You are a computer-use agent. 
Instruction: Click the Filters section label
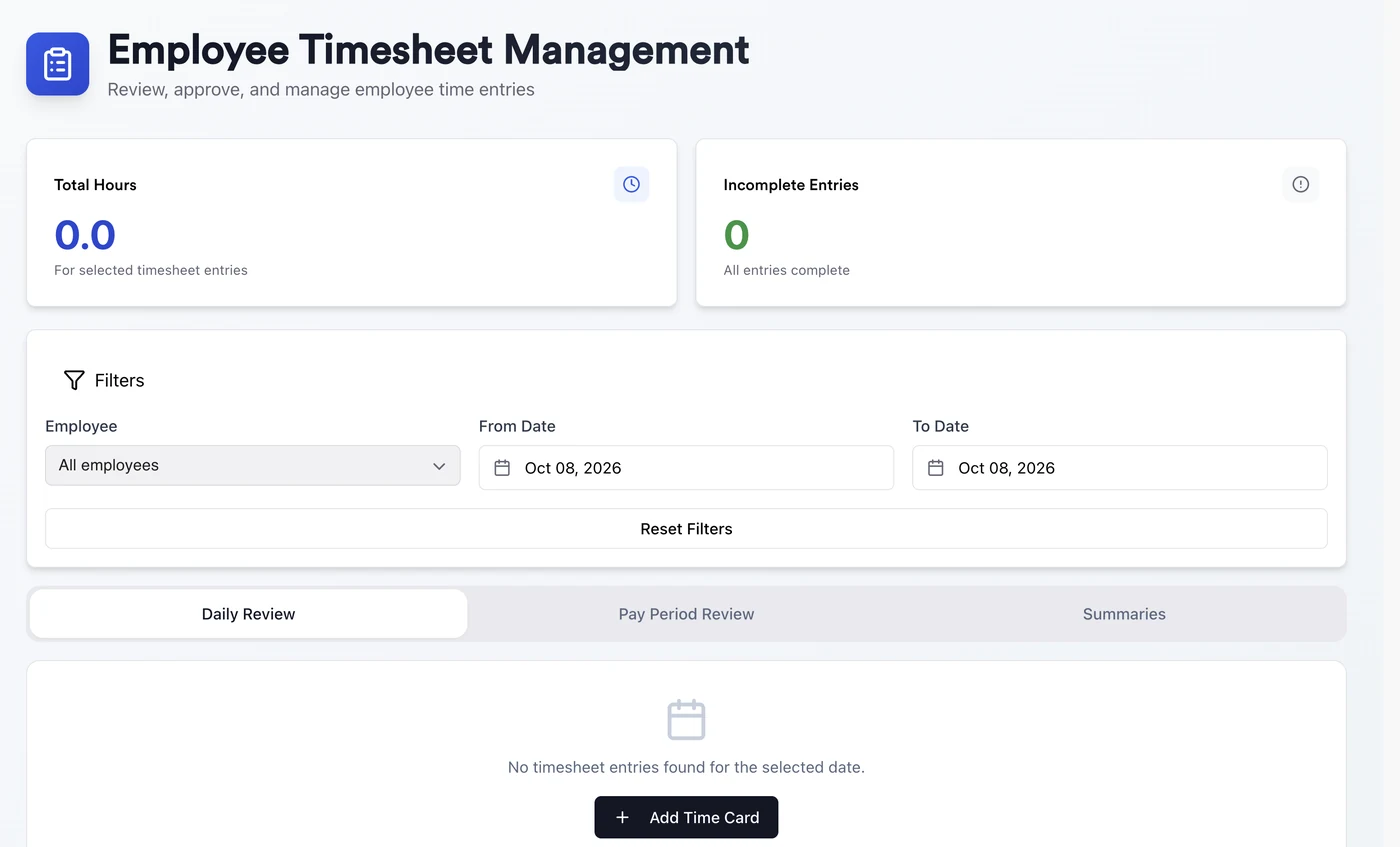[120, 380]
